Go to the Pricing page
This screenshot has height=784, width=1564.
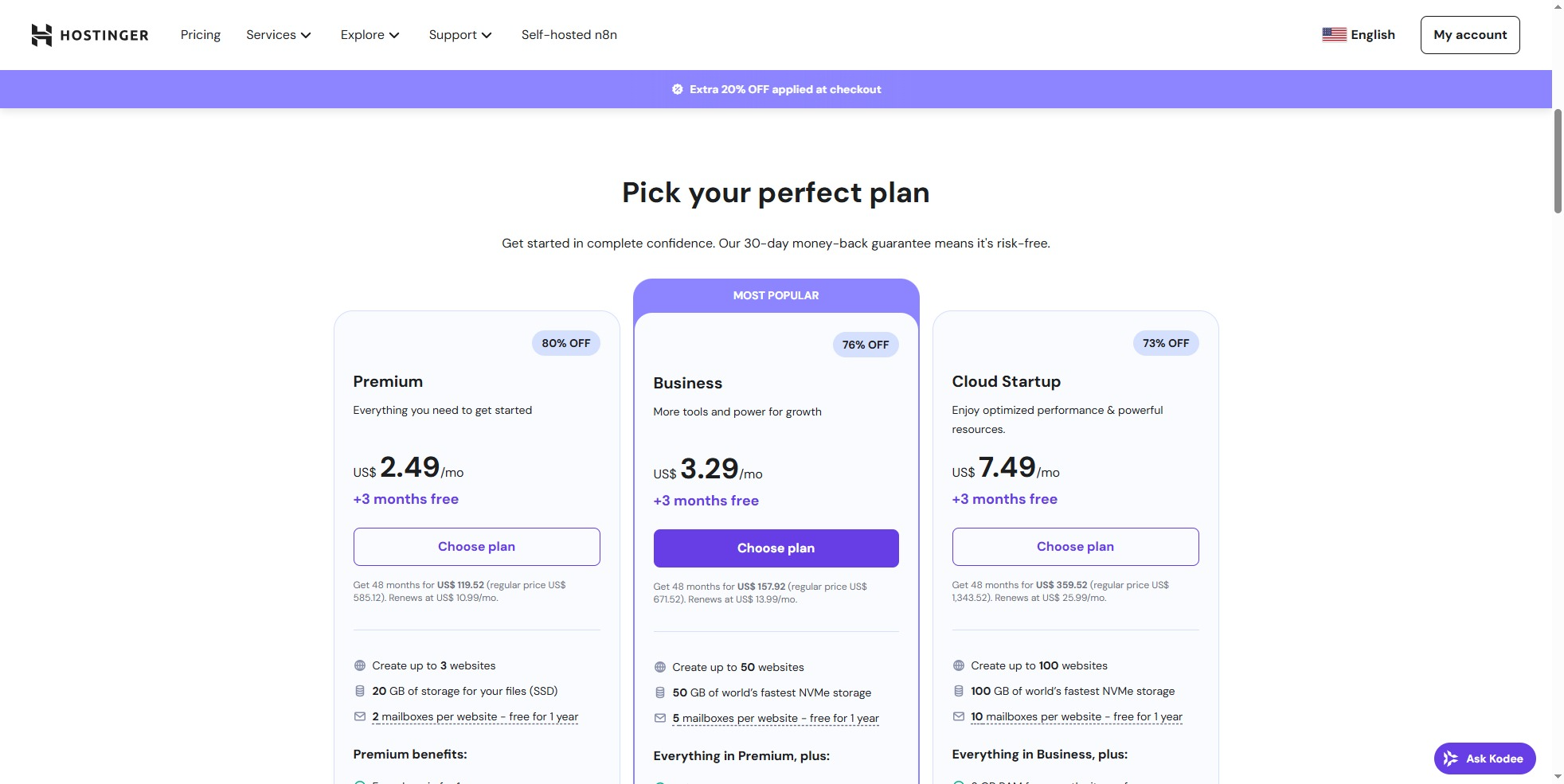pos(201,35)
